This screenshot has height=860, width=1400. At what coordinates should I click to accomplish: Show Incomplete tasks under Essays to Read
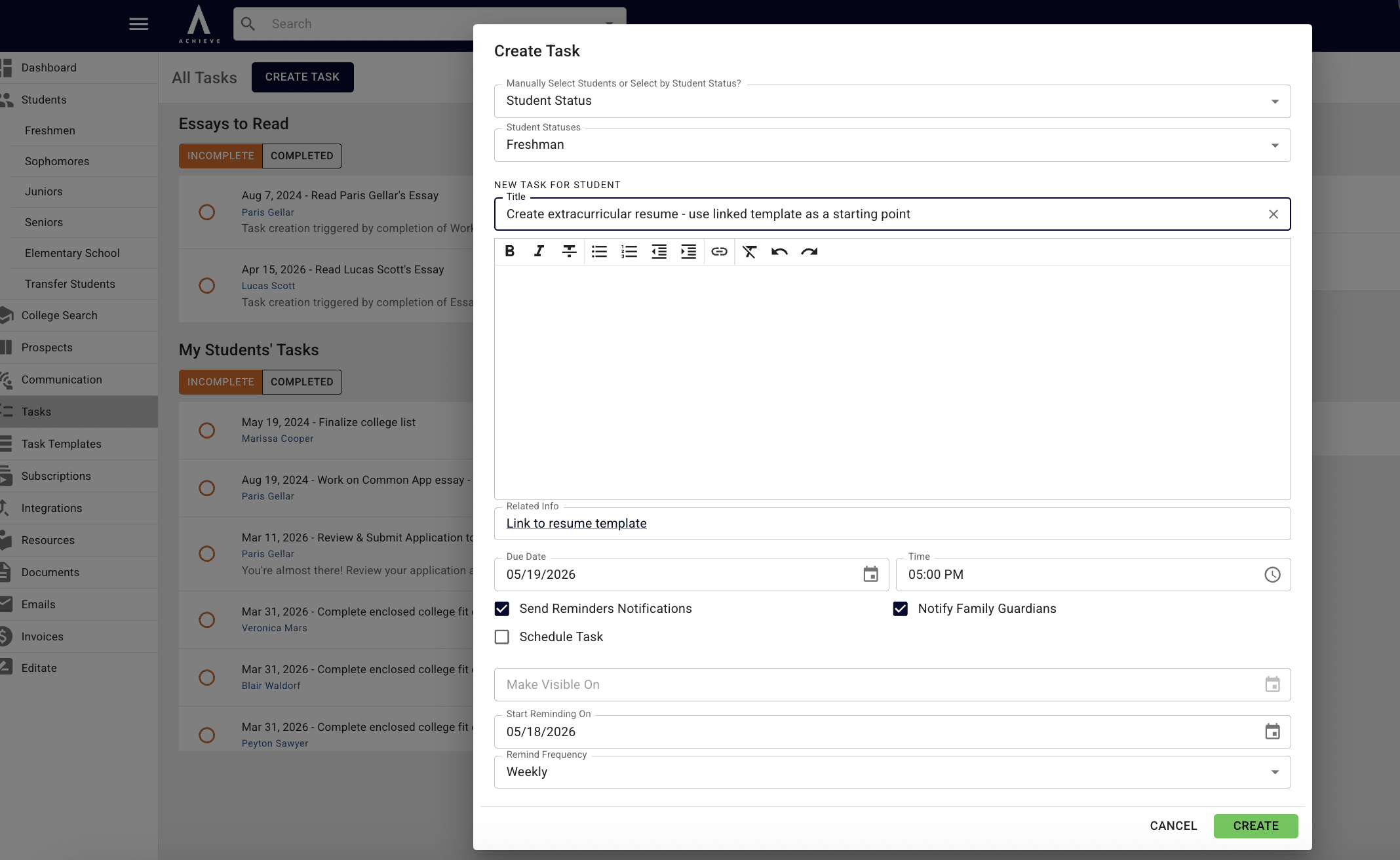point(220,156)
